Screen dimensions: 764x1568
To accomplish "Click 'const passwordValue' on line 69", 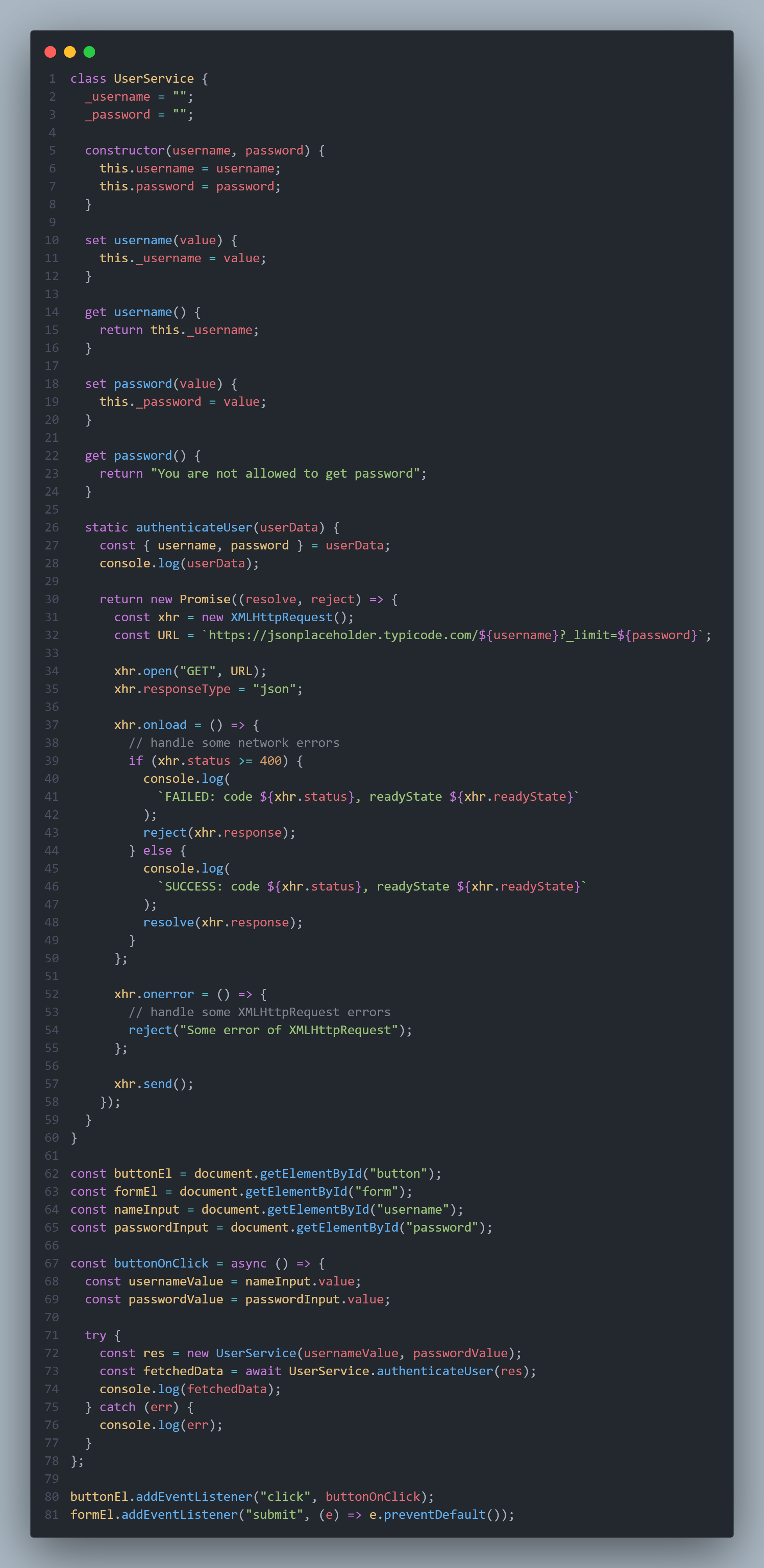I will click(x=154, y=1300).
